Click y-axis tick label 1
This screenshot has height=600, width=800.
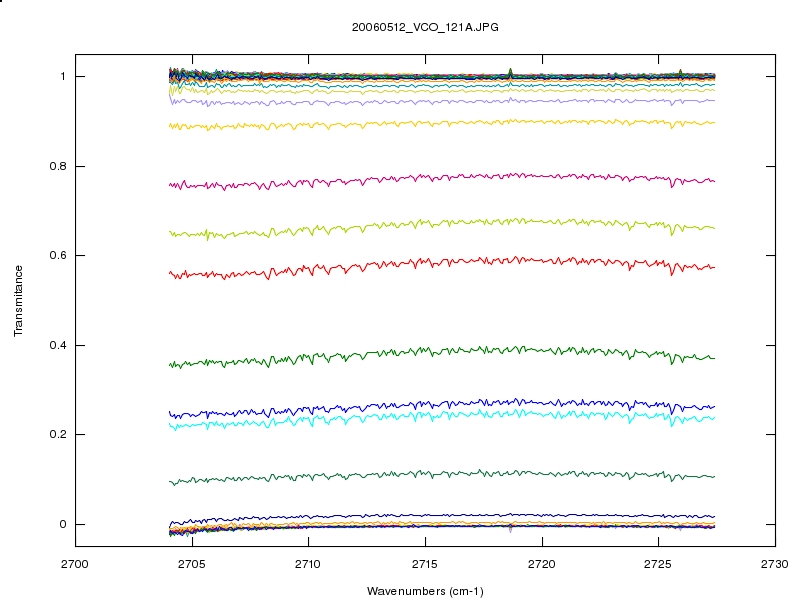click(63, 77)
